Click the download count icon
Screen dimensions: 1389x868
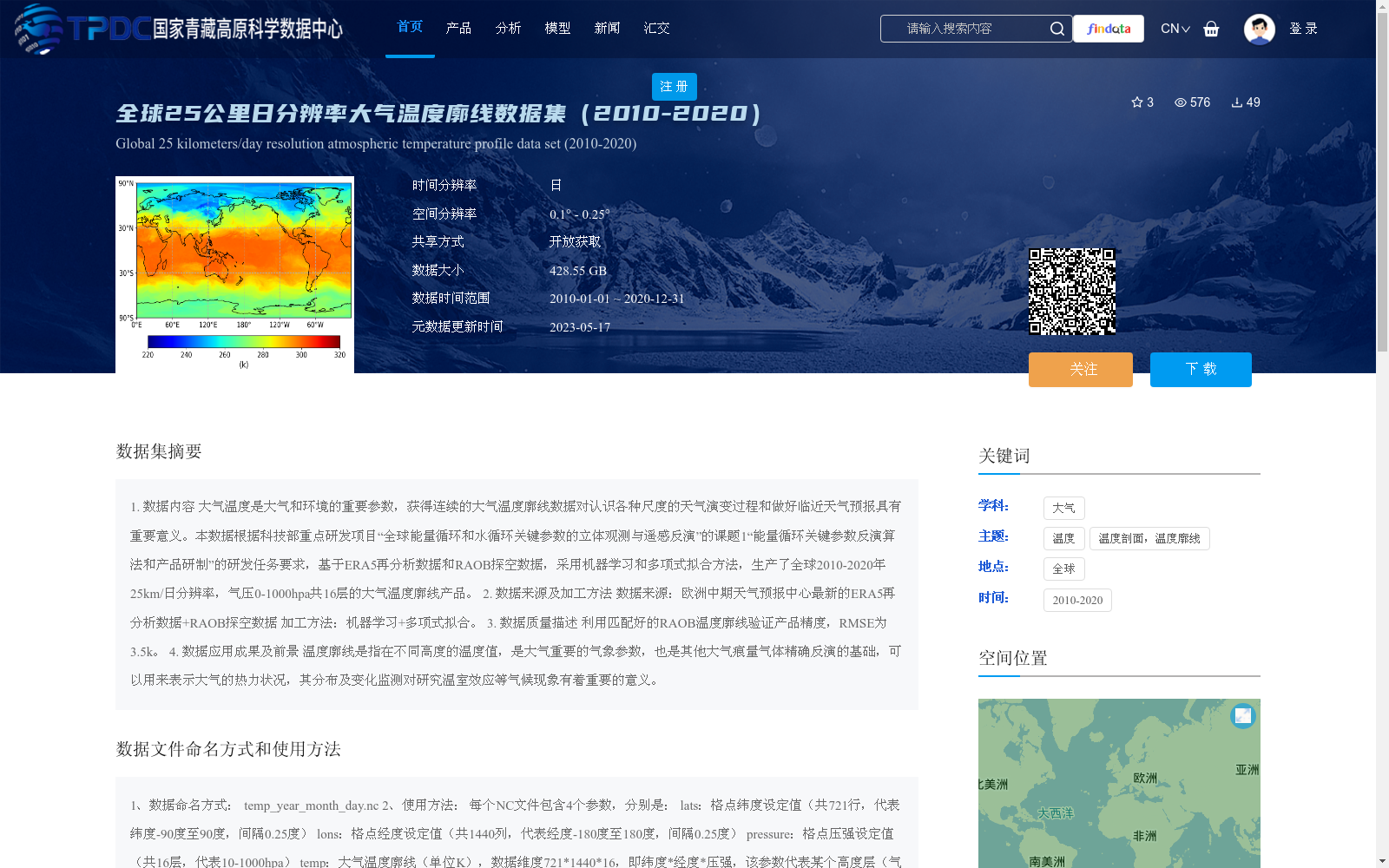coord(1237,102)
